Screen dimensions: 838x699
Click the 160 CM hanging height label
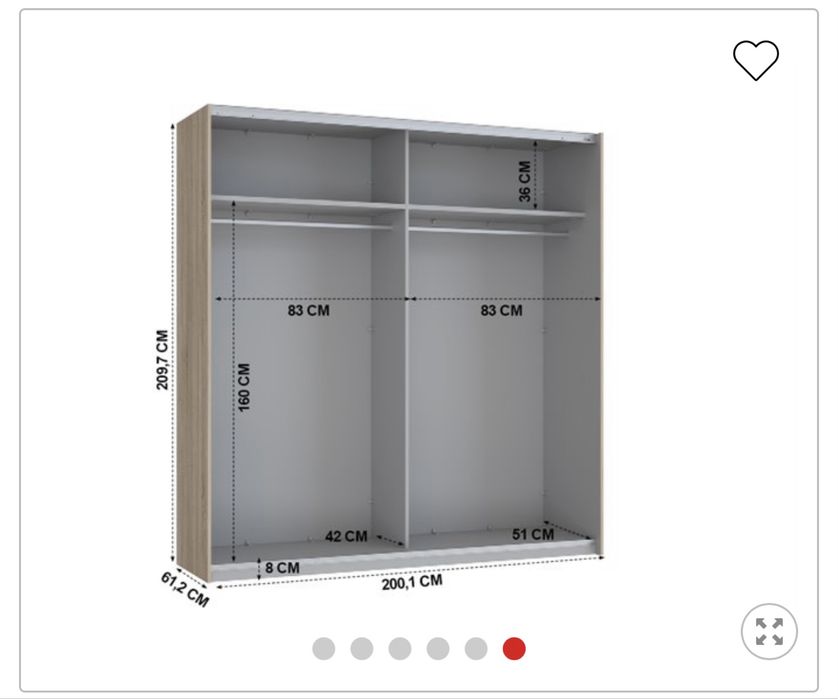point(244,387)
